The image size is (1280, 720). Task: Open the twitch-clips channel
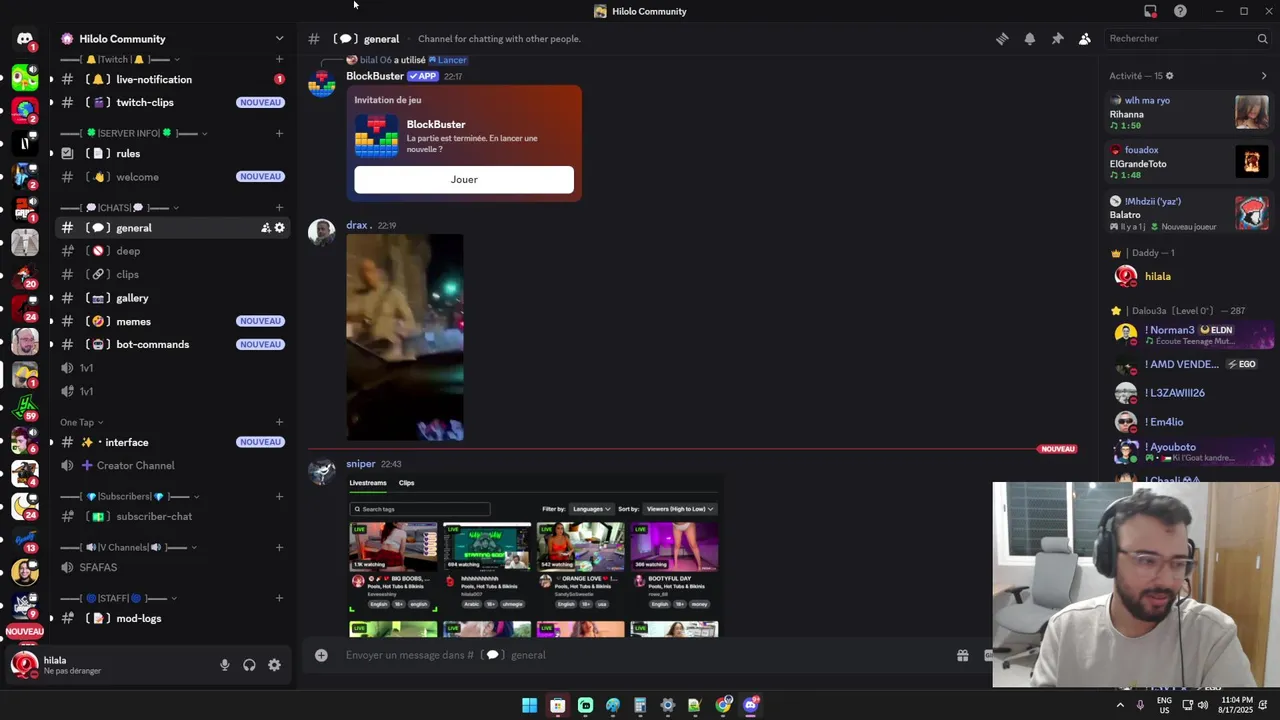point(173,102)
